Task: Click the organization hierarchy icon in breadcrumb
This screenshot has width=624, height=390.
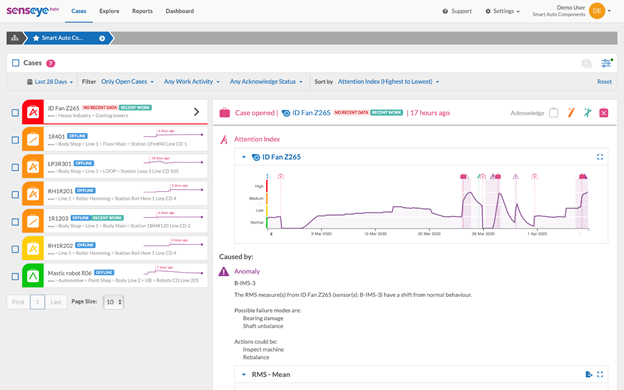Action: click(x=15, y=38)
